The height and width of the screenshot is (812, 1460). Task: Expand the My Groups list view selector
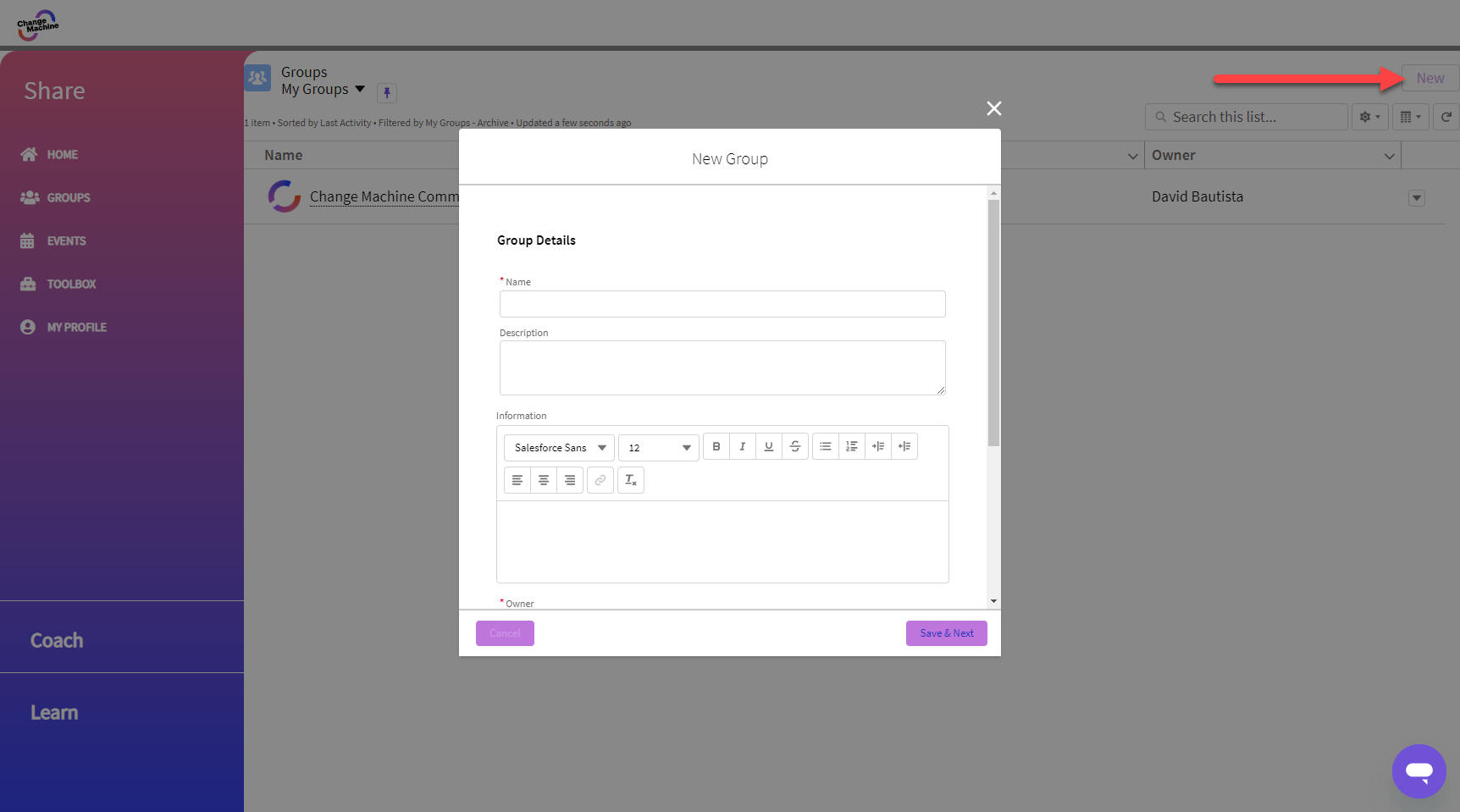pyautogui.click(x=360, y=89)
